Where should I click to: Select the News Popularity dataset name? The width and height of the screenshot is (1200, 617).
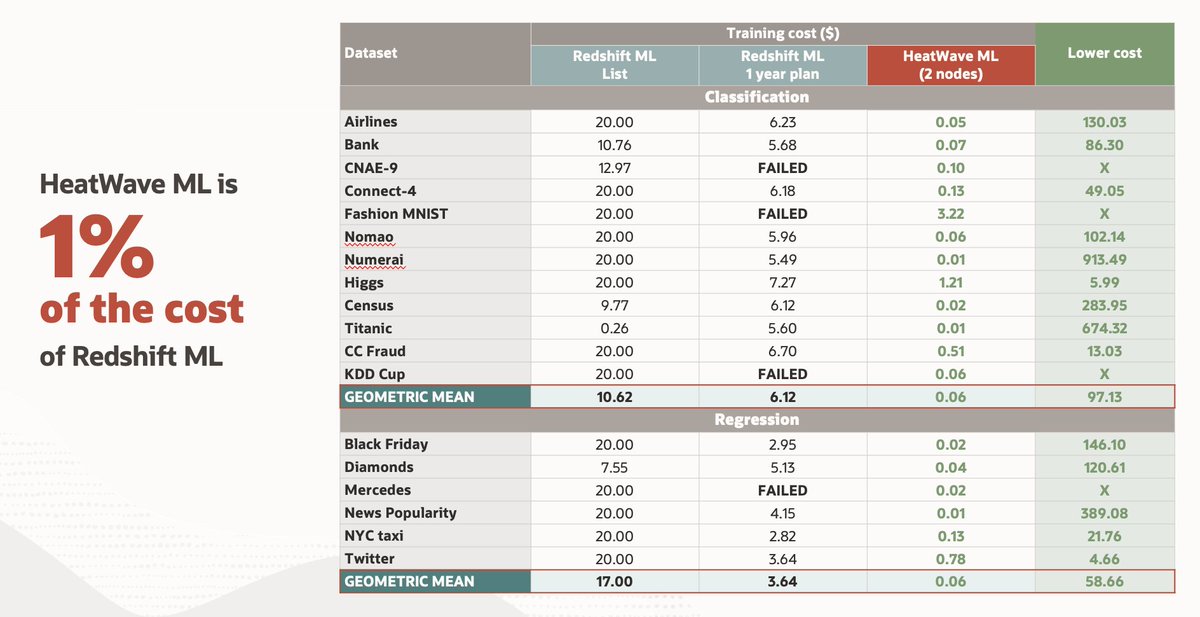[x=401, y=513]
